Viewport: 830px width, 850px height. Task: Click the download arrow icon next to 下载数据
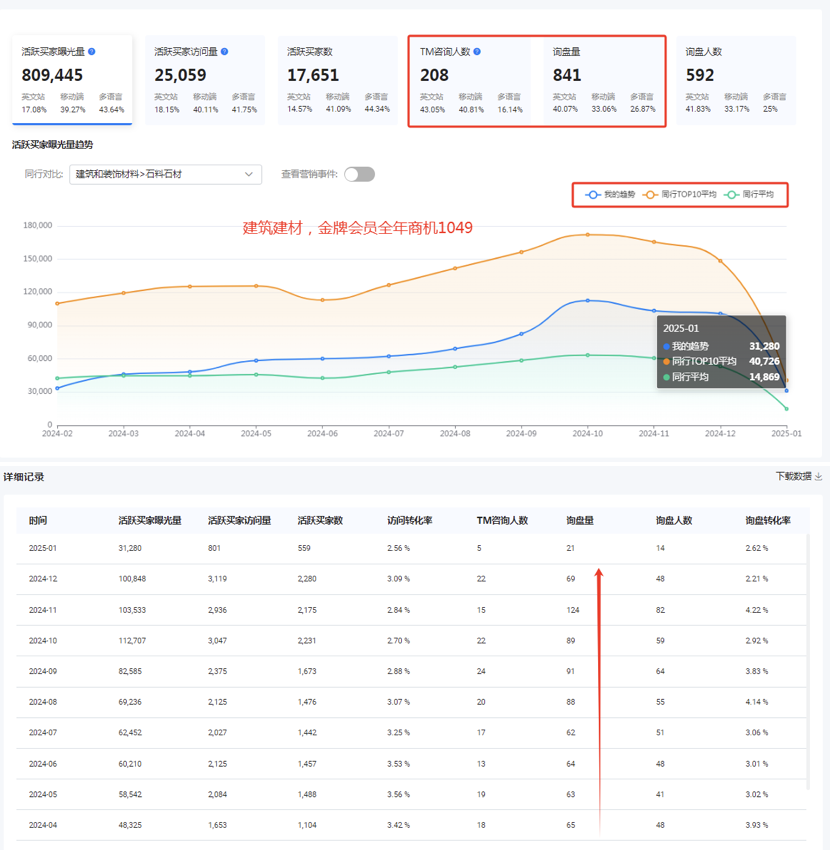tap(819, 476)
